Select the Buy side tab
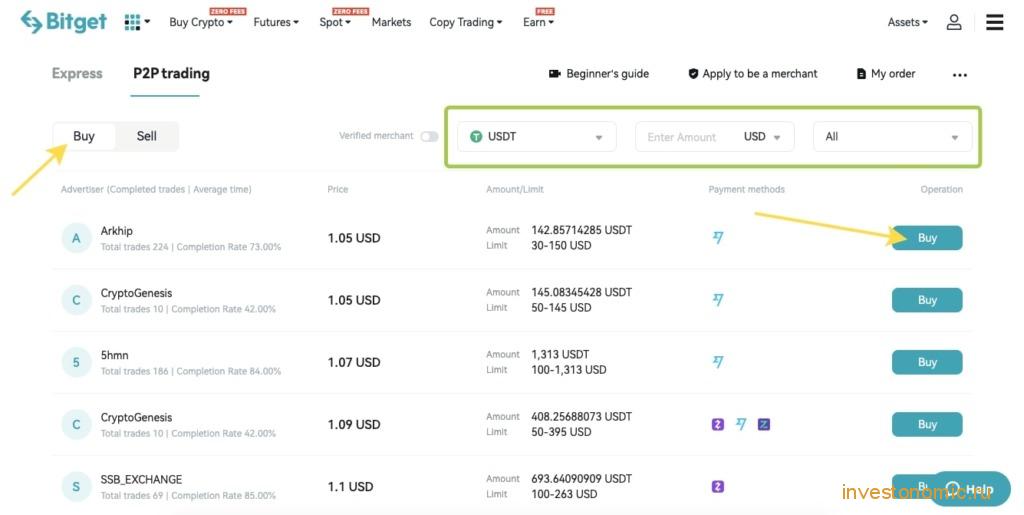Screen dimensions: 1024x515 tap(84, 136)
